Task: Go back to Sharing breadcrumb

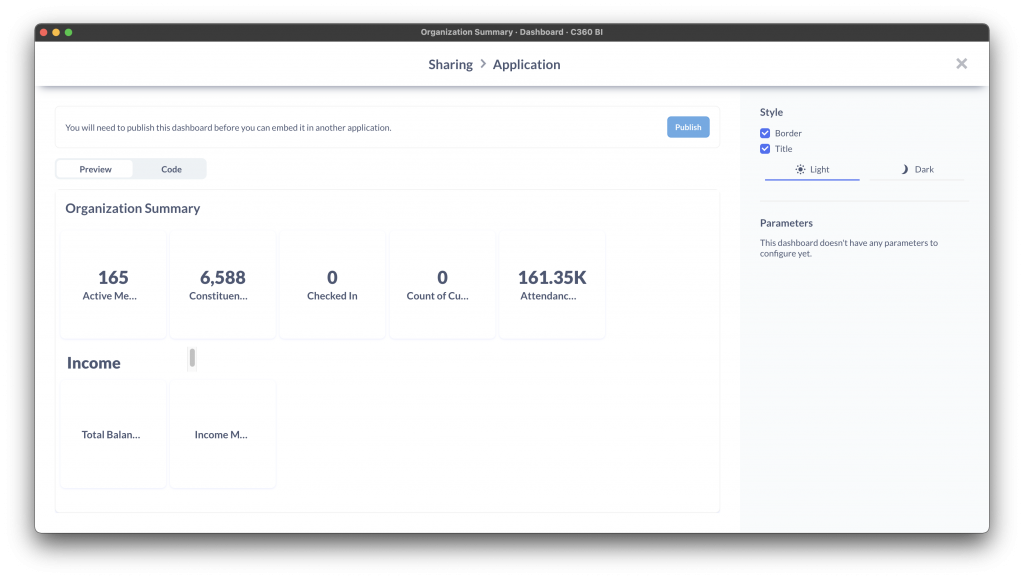Action: pyautogui.click(x=451, y=64)
